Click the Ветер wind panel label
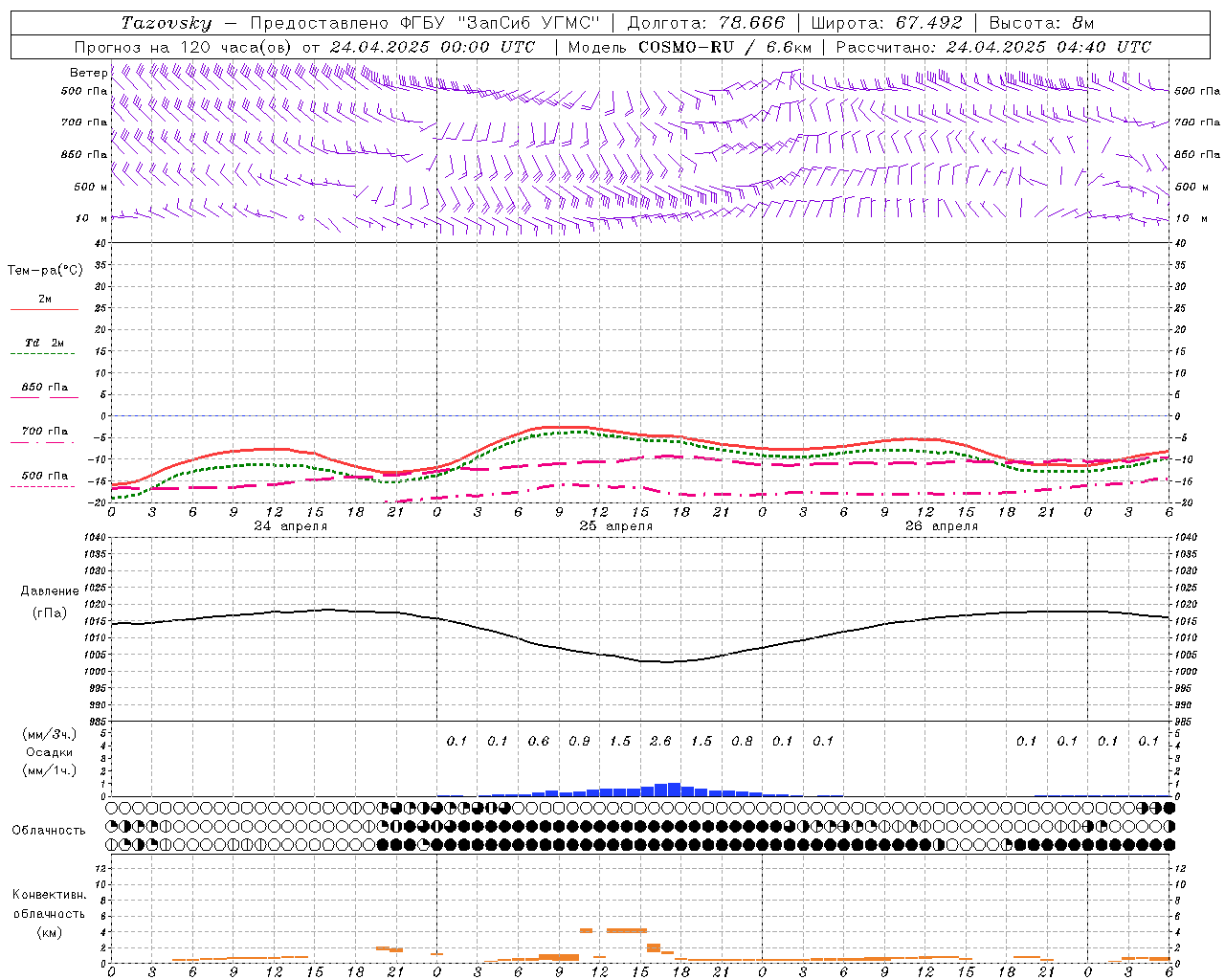This screenshot has width=1225, height=980. (x=88, y=73)
